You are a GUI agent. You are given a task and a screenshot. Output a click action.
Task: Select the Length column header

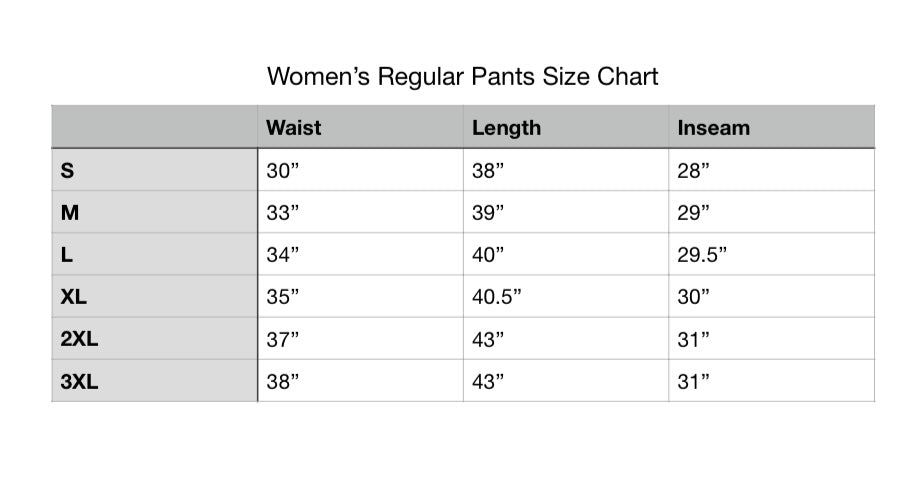(506, 128)
